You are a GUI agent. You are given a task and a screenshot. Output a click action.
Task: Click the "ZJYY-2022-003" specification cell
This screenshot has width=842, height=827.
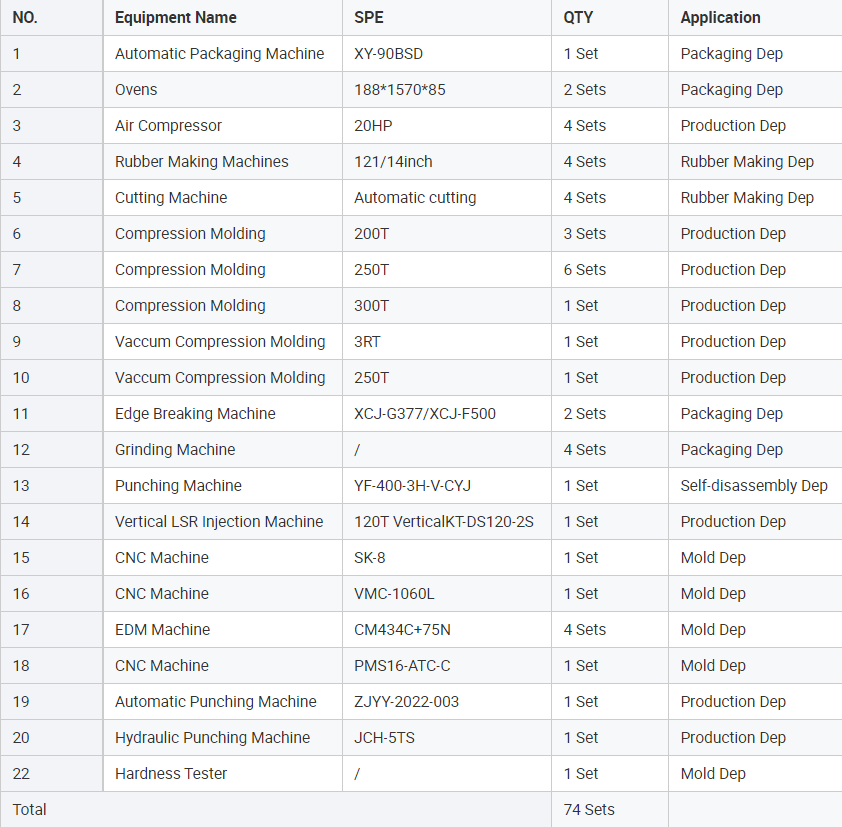[406, 702]
